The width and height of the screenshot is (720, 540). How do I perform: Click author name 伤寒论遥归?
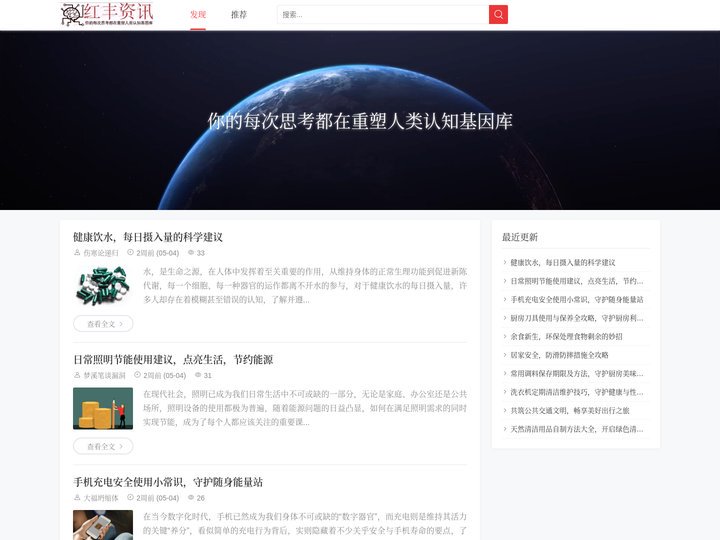[x=101, y=253]
